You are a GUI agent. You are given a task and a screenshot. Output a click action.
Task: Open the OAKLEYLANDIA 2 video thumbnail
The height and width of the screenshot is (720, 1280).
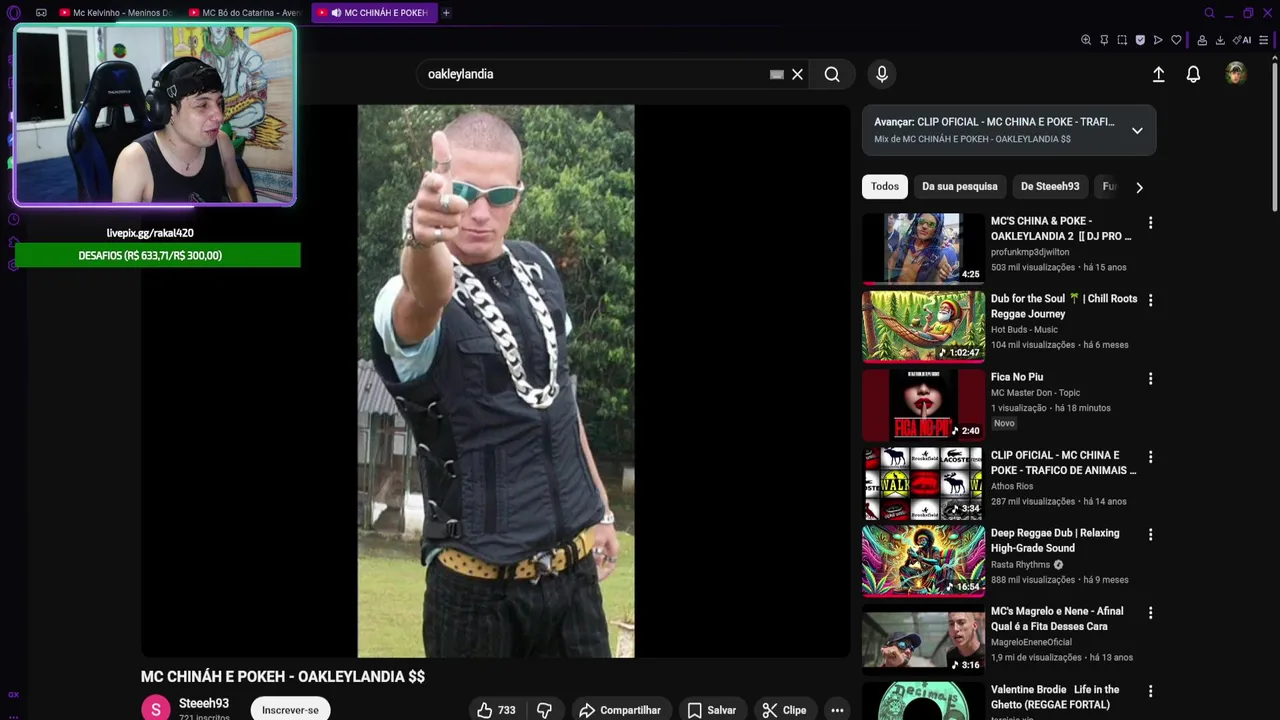(923, 248)
